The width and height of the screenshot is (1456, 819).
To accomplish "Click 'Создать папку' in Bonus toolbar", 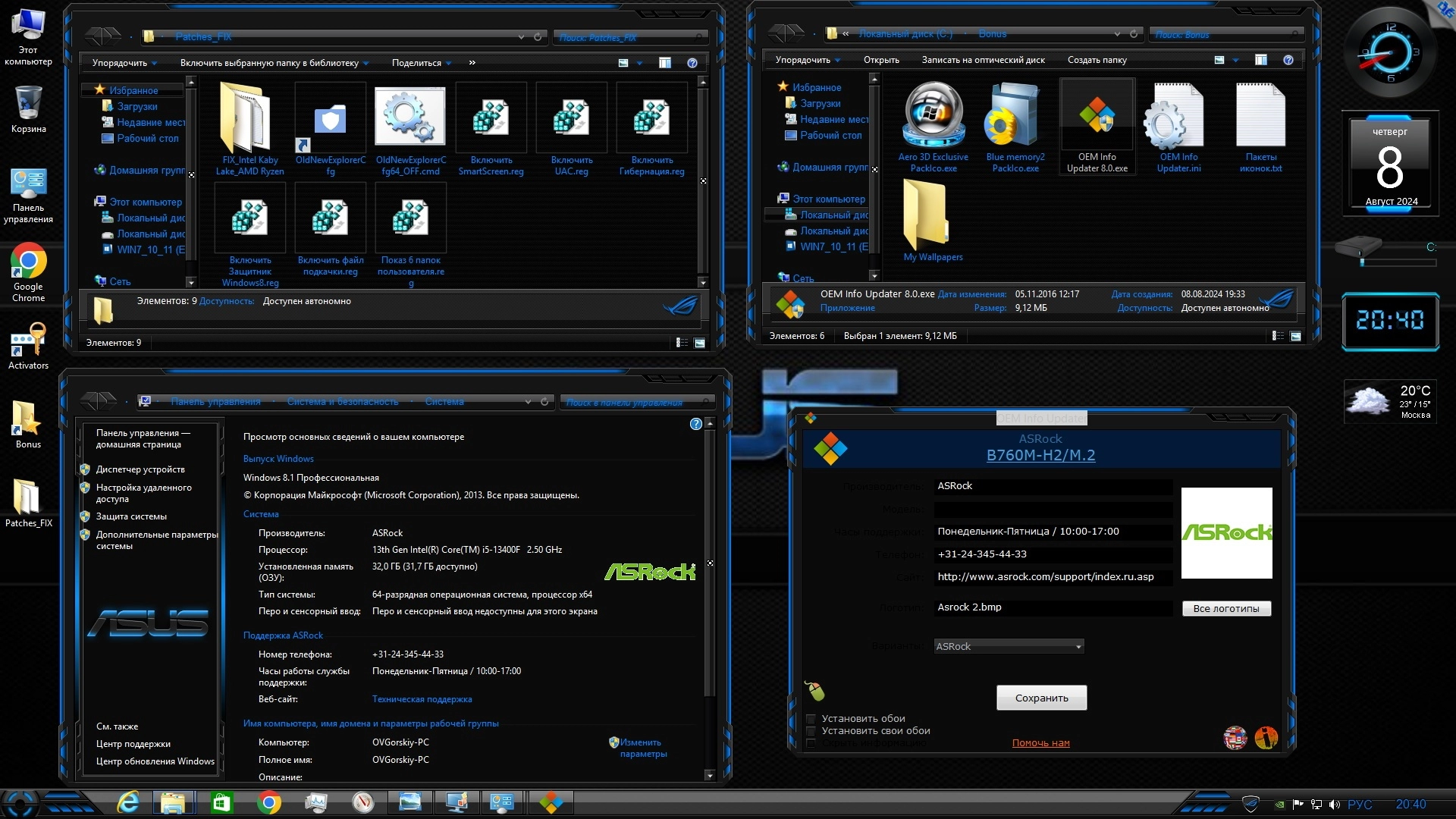I will (1097, 60).
